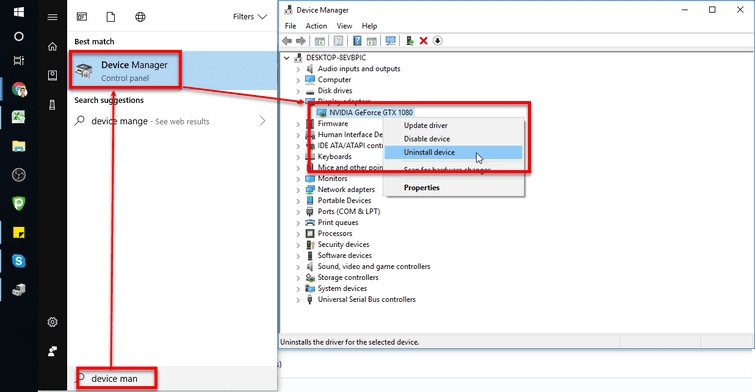This screenshot has height=392, width=755.
Task: Click the Forward arrow in Device Manager toolbar
Action: (x=301, y=41)
